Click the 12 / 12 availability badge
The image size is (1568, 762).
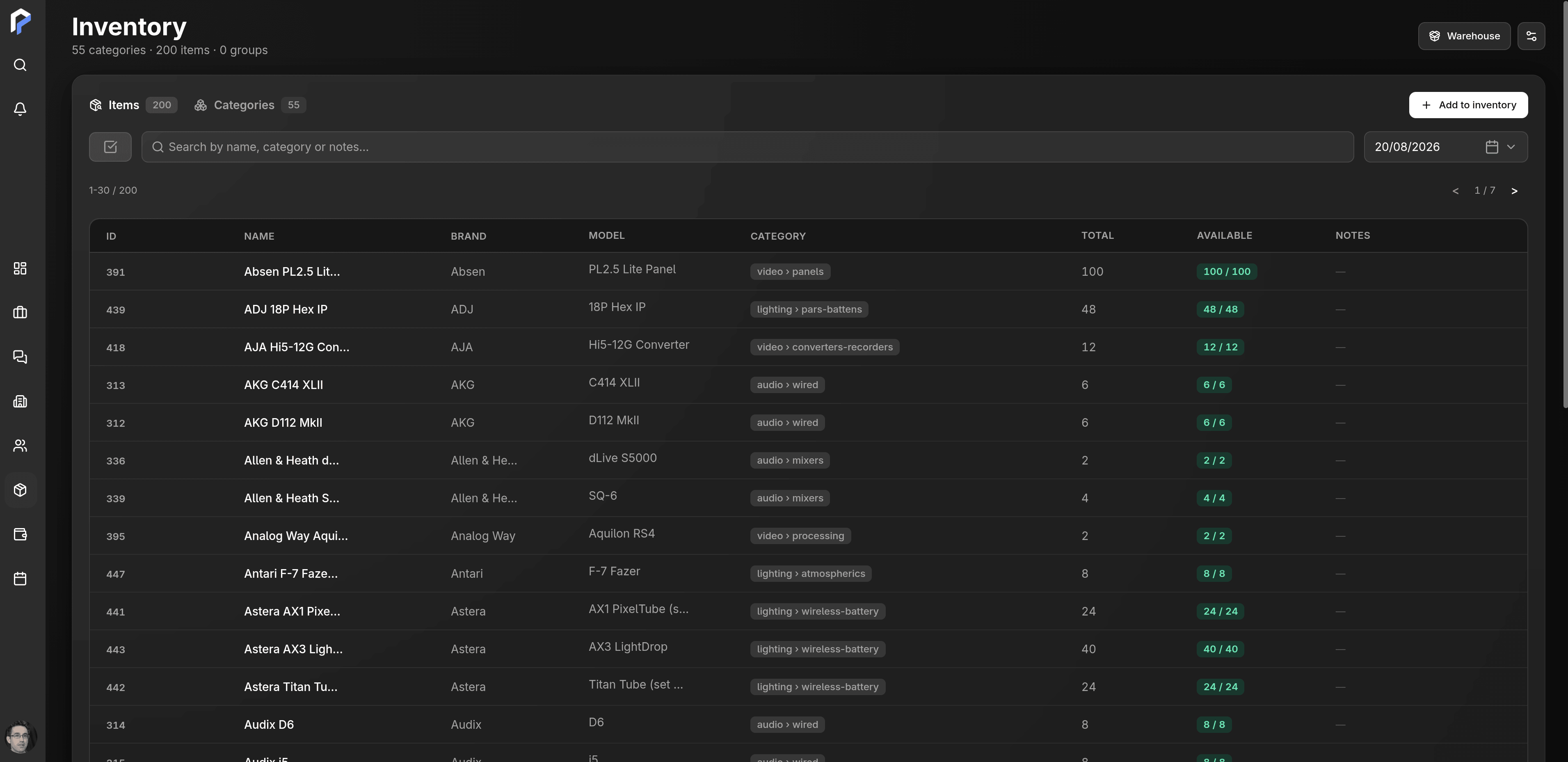1221,347
